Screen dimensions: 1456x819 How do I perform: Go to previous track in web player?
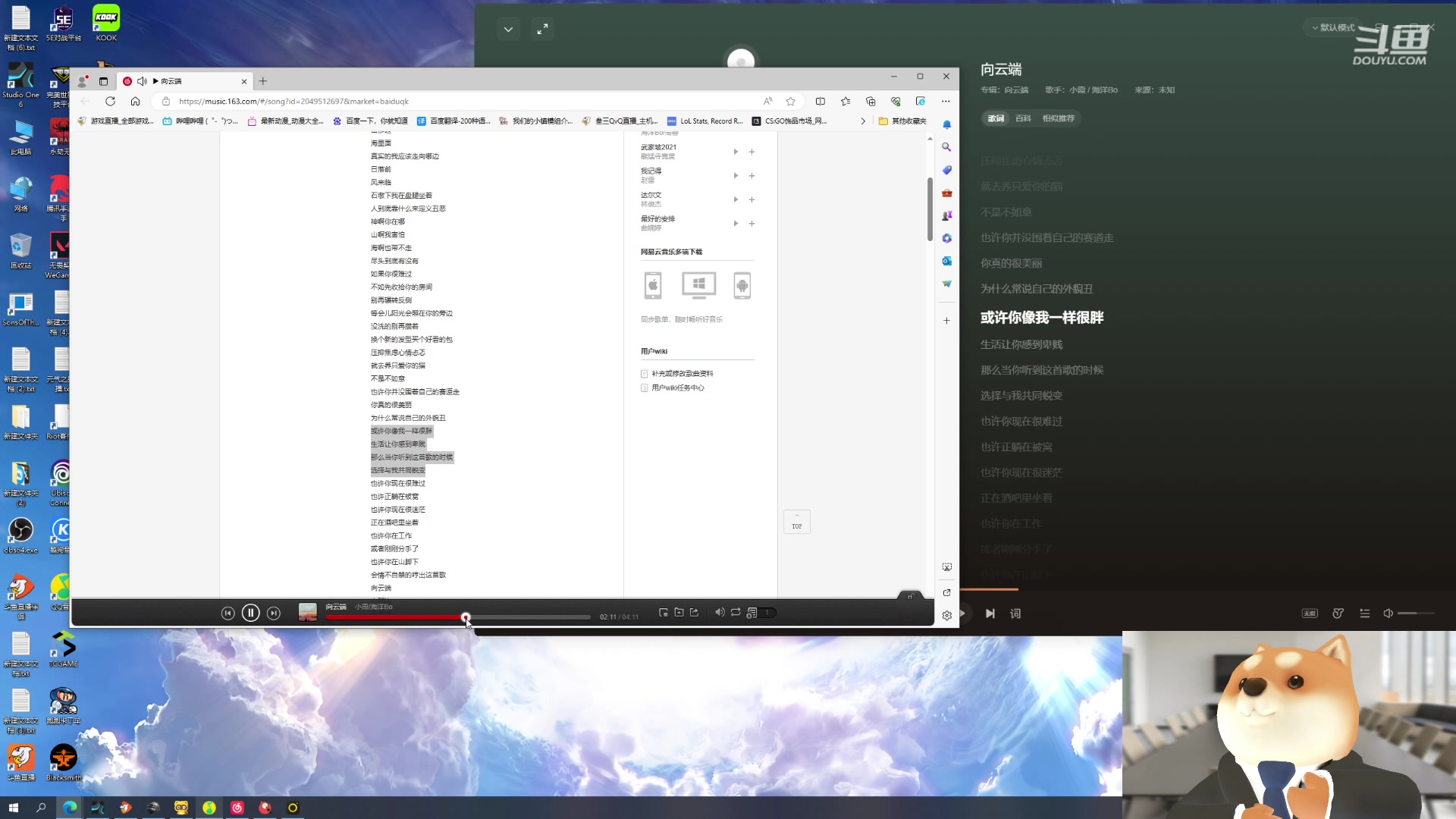(x=227, y=613)
